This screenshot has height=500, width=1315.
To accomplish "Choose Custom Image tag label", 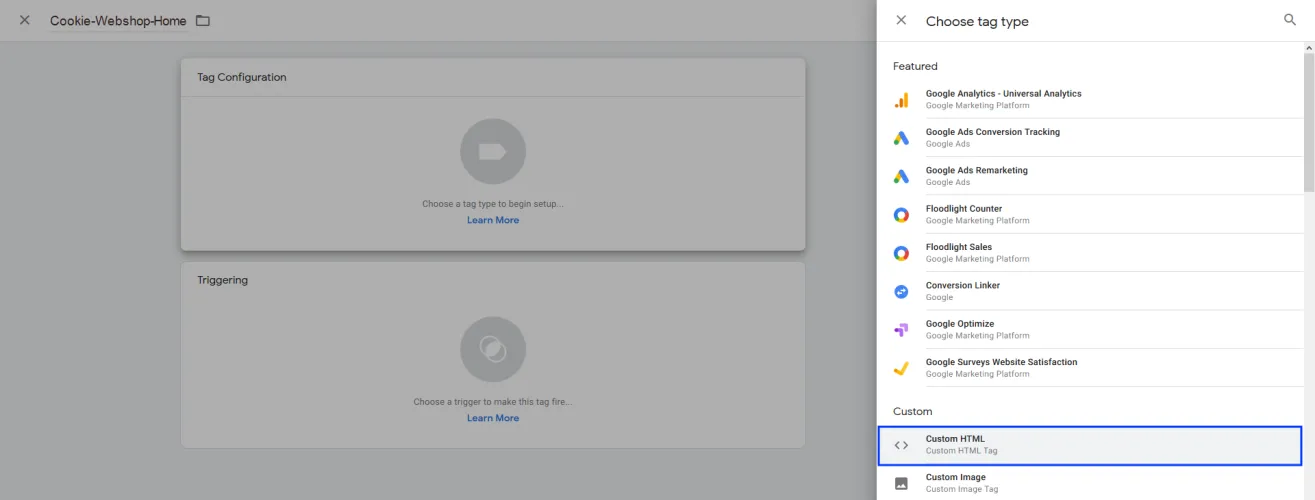I will tap(955, 477).
